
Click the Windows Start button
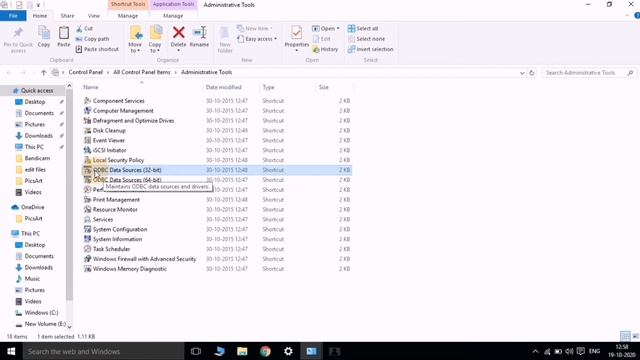(x=11, y=351)
